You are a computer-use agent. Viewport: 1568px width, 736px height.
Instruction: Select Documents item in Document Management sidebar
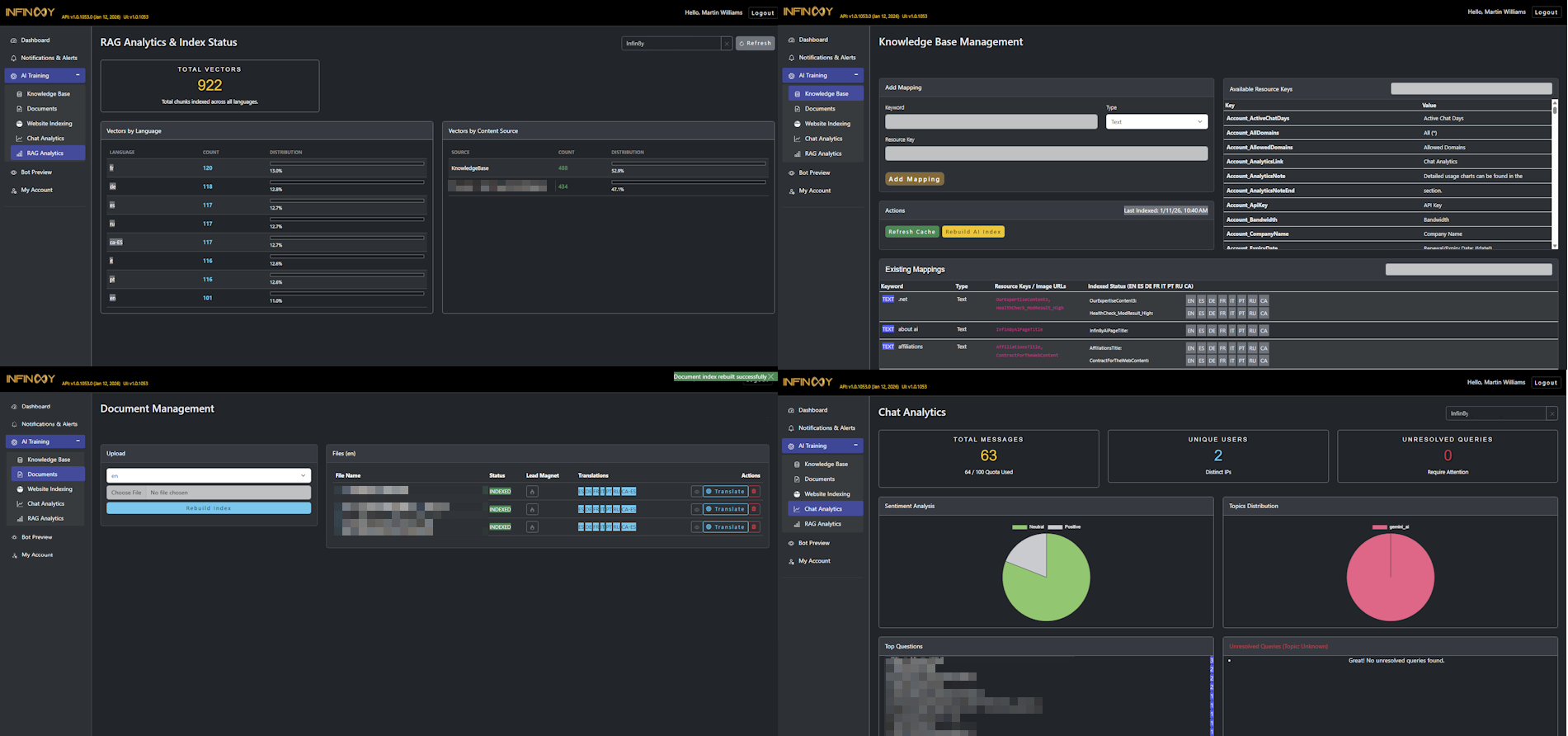[x=48, y=474]
